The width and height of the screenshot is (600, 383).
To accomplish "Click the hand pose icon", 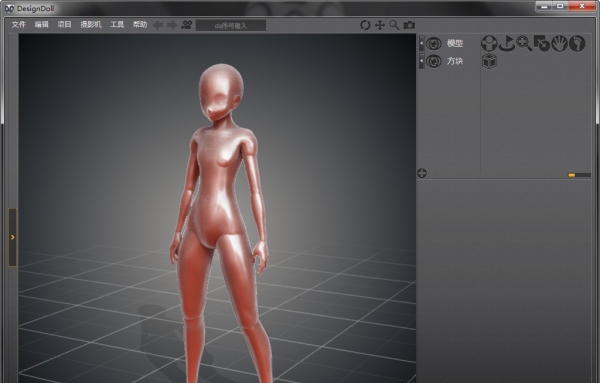I will tap(559, 44).
